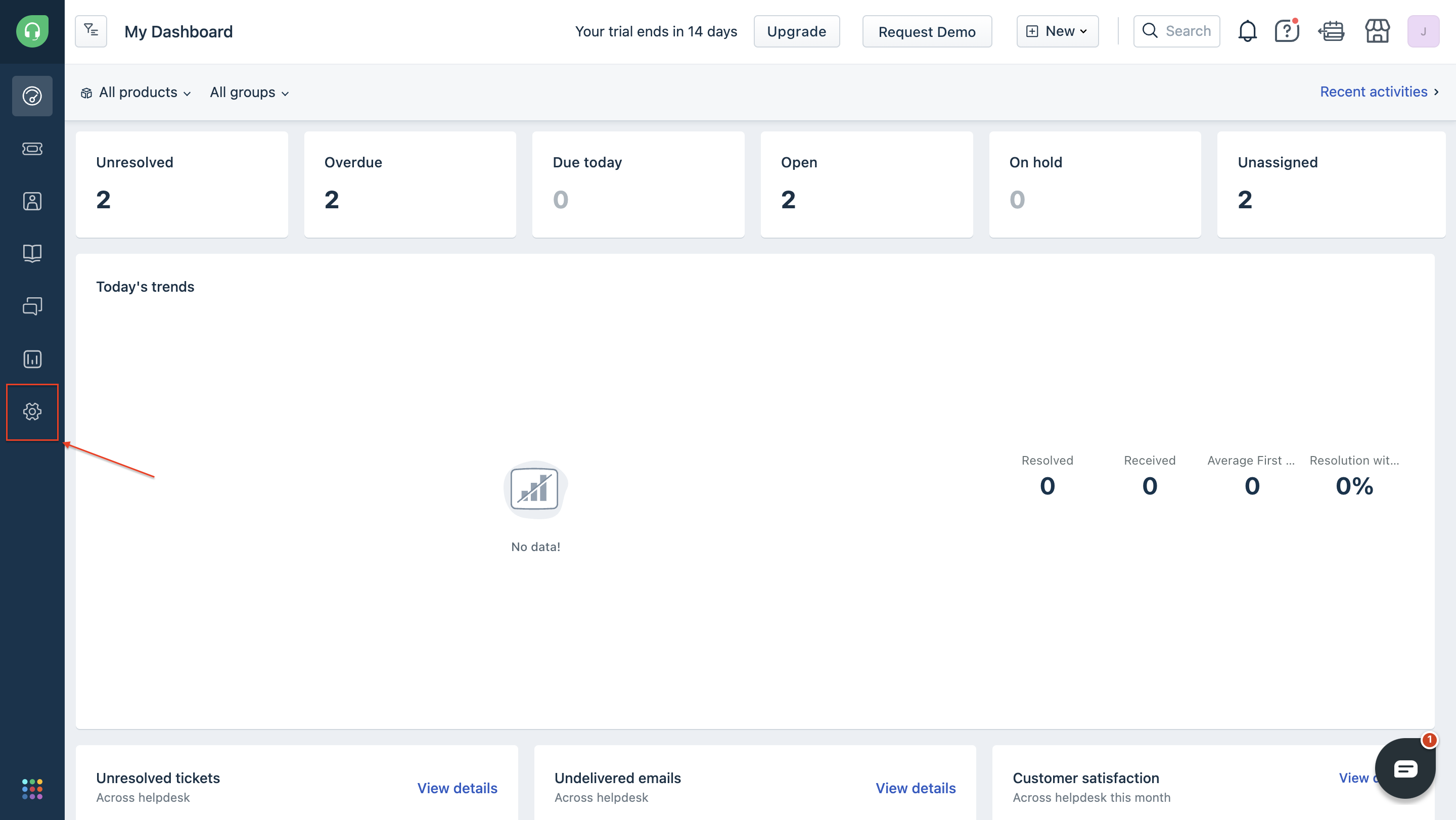Viewport: 1456px width, 820px height.
Task: Open the Marketplace store icon
Action: 1377,31
